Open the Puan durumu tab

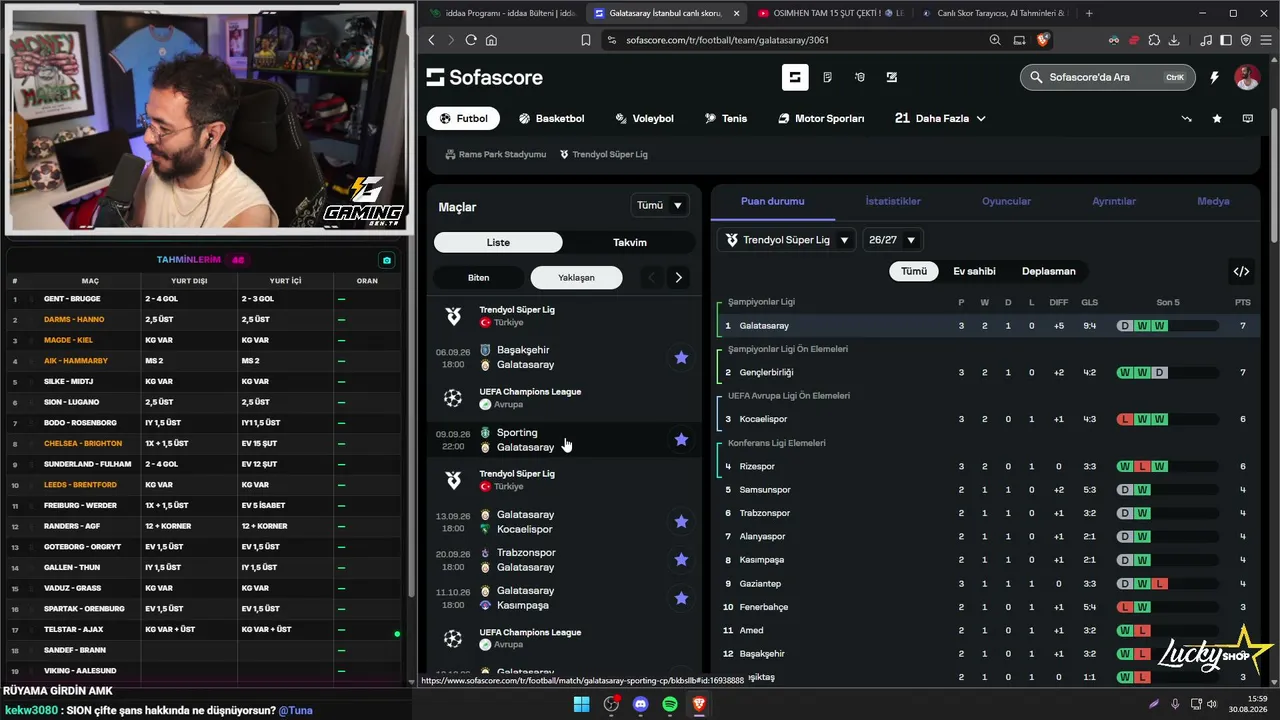773,201
